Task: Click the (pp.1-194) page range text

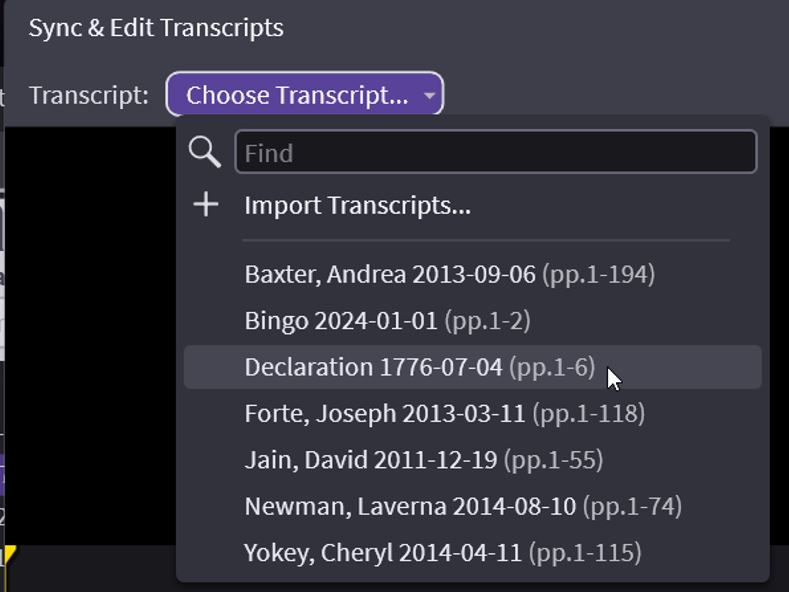Action: 598,274
